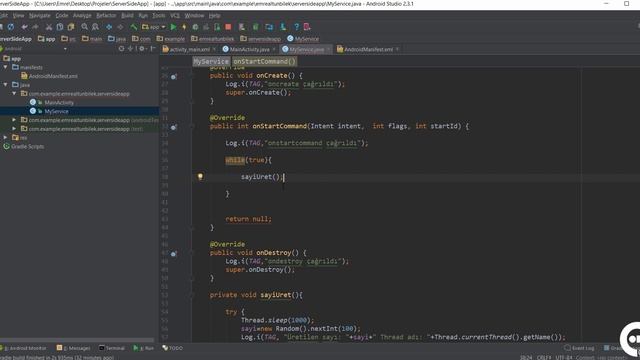Click the Attach debugger to process icon

pyautogui.click(x=217, y=27)
